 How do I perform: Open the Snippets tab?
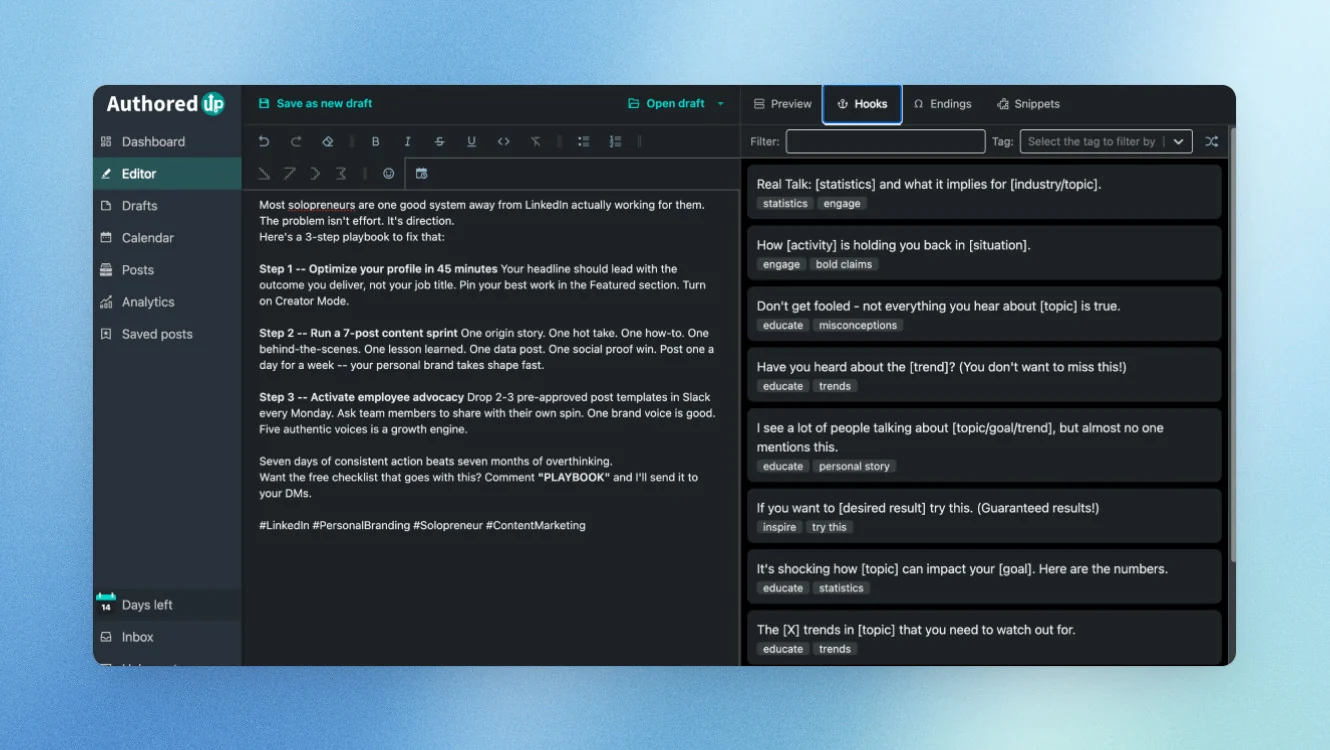(1028, 104)
